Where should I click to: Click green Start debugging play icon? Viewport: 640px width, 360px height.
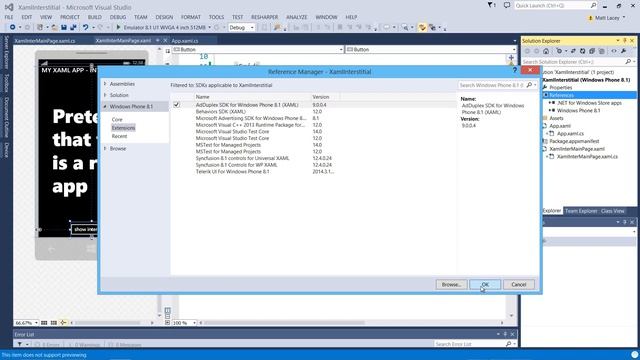coord(118,27)
